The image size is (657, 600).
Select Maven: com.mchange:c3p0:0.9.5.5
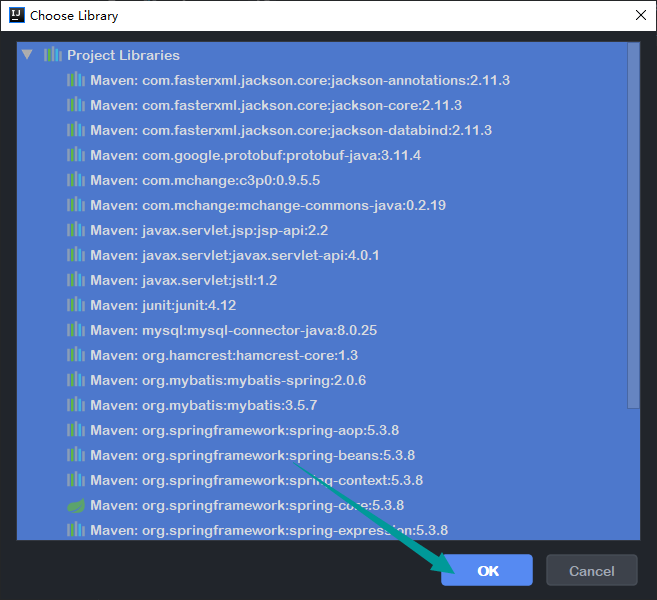pos(205,181)
